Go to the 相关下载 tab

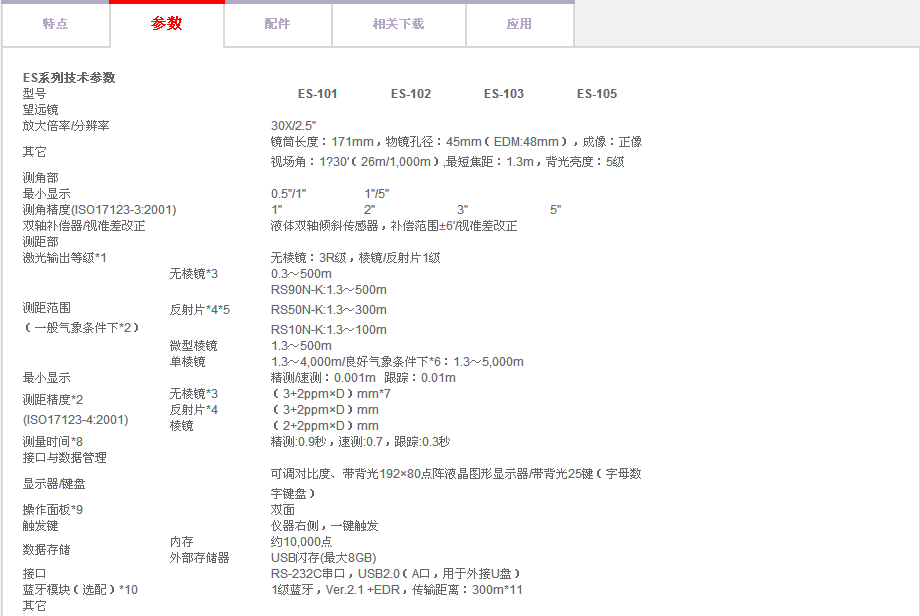click(398, 24)
